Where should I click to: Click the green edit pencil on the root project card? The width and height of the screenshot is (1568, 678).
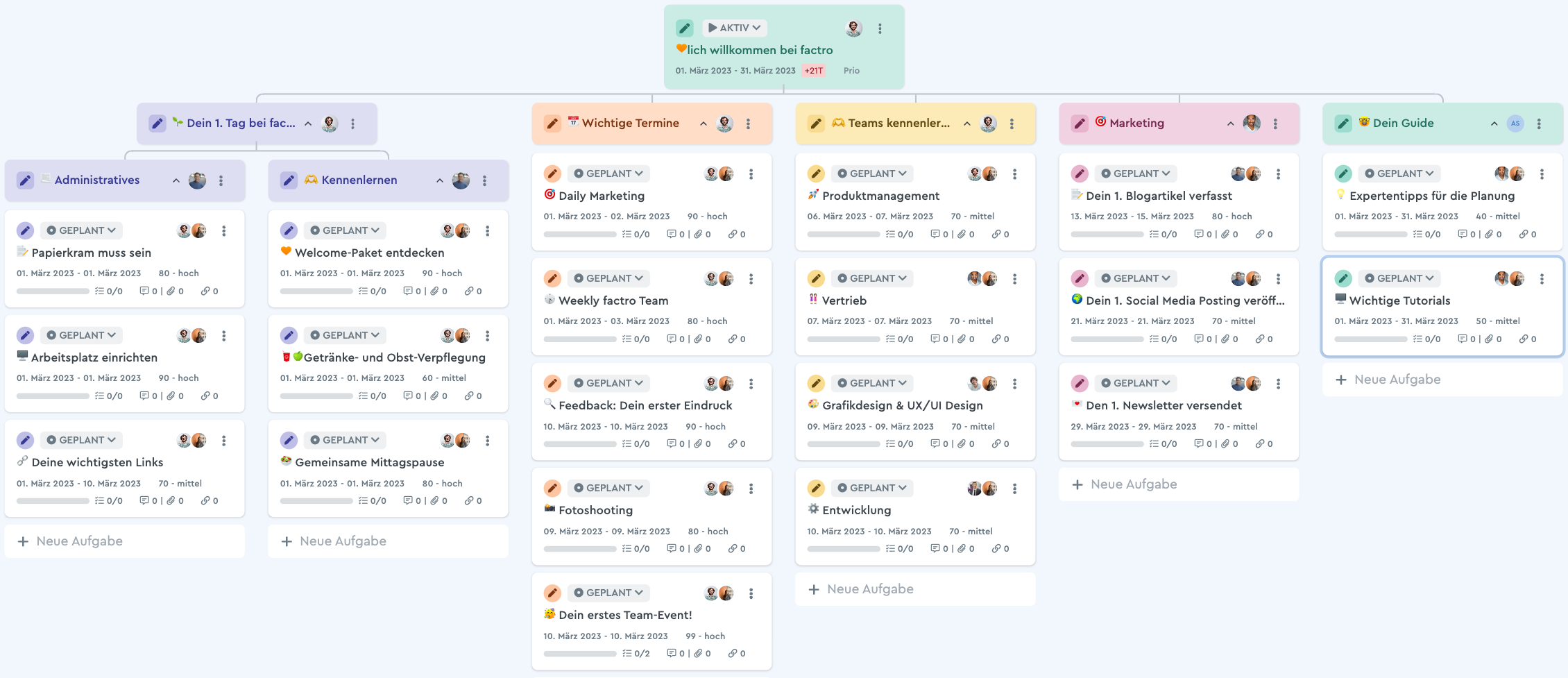point(684,28)
